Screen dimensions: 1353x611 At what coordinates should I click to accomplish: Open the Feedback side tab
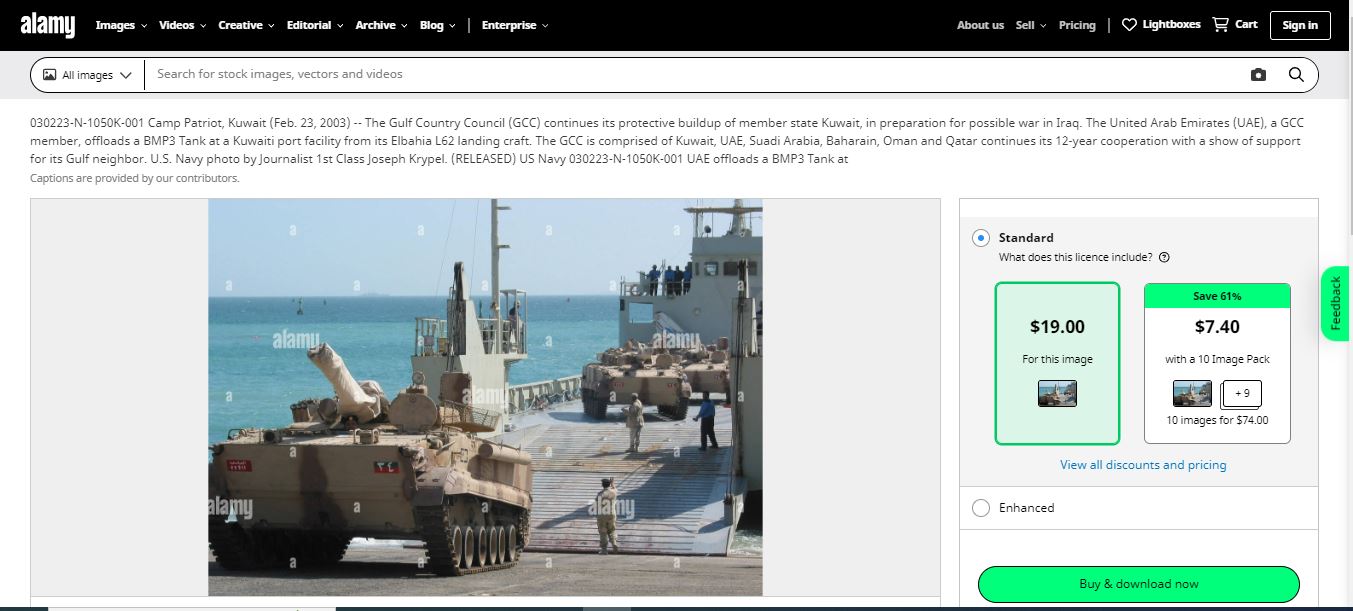[1335, 303]
